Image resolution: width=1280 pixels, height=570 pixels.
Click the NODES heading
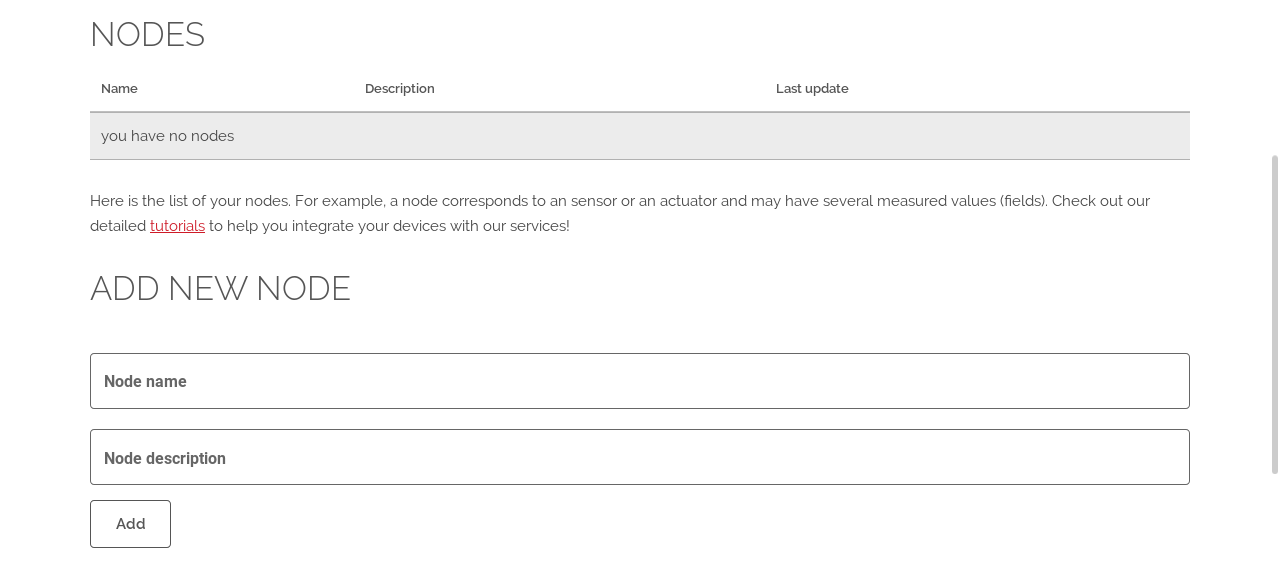pyautogui.click(x=147, y=35)
